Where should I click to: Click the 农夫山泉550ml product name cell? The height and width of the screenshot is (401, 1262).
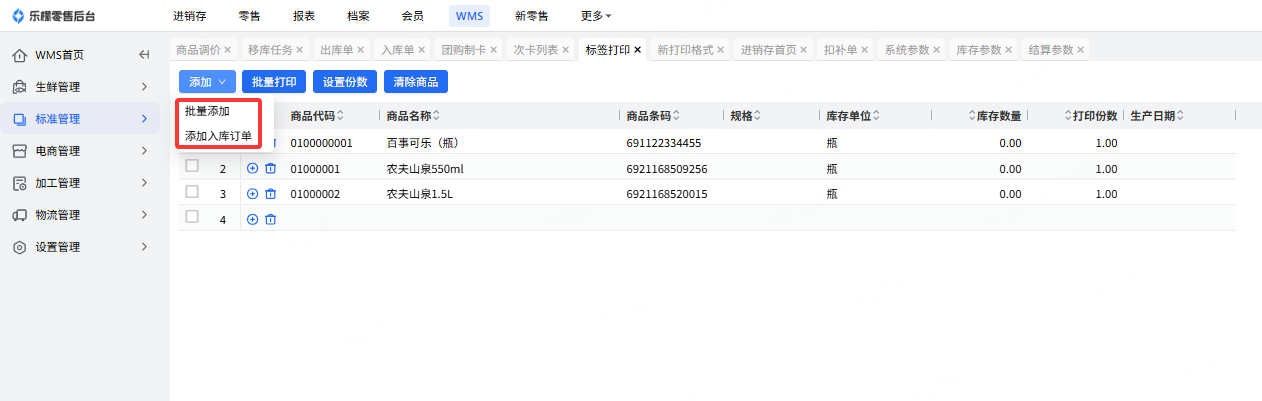(425, 169)
